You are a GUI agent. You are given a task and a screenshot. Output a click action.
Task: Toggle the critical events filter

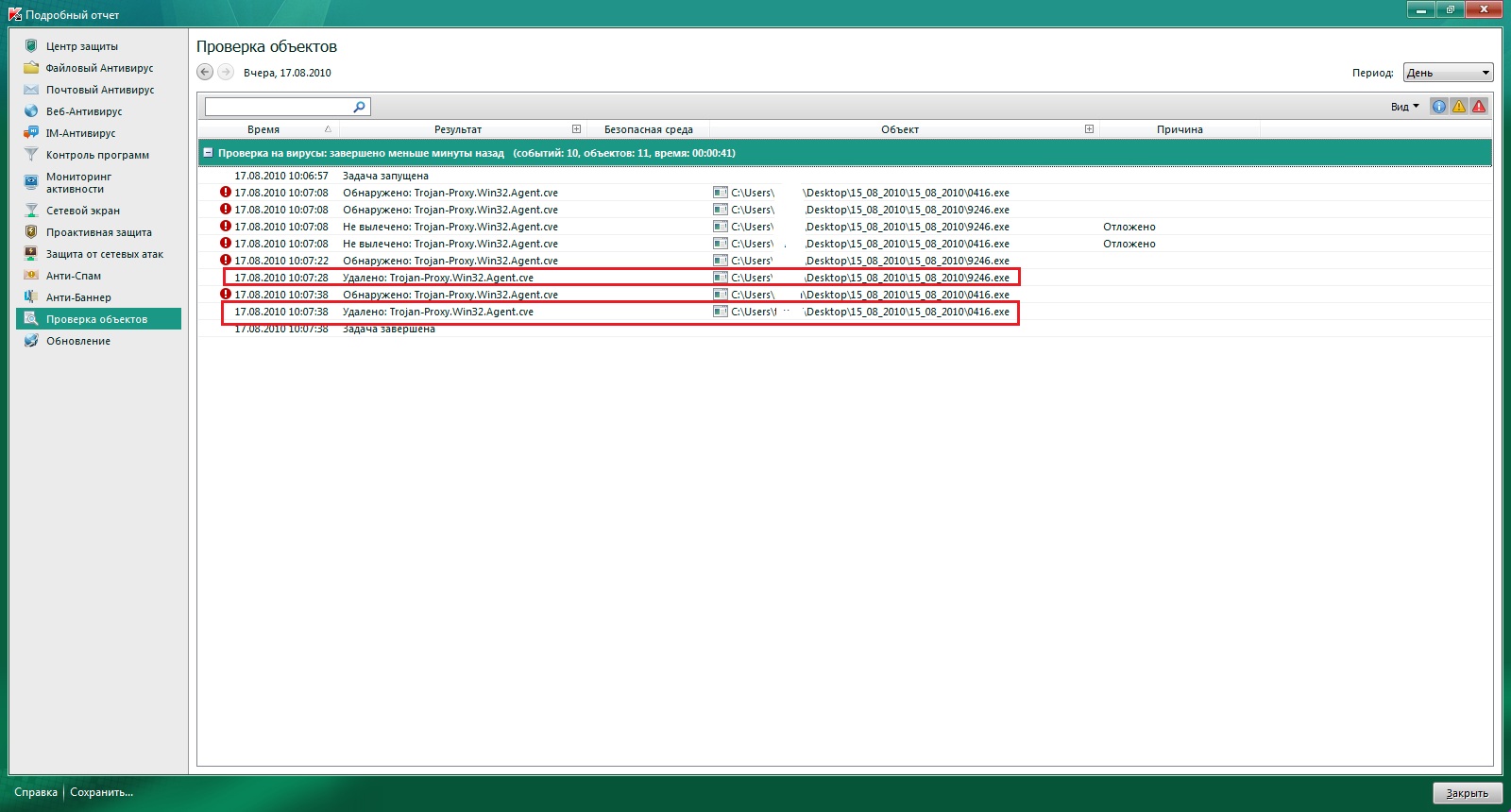coord(1479,106)
